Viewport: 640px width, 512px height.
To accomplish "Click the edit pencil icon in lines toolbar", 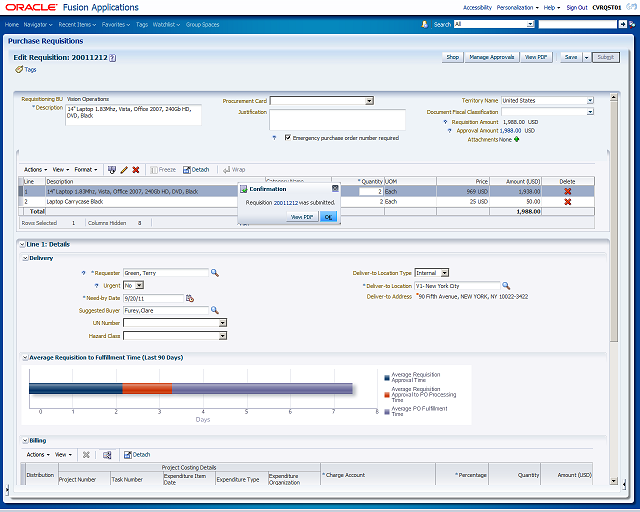I will 124,170.
